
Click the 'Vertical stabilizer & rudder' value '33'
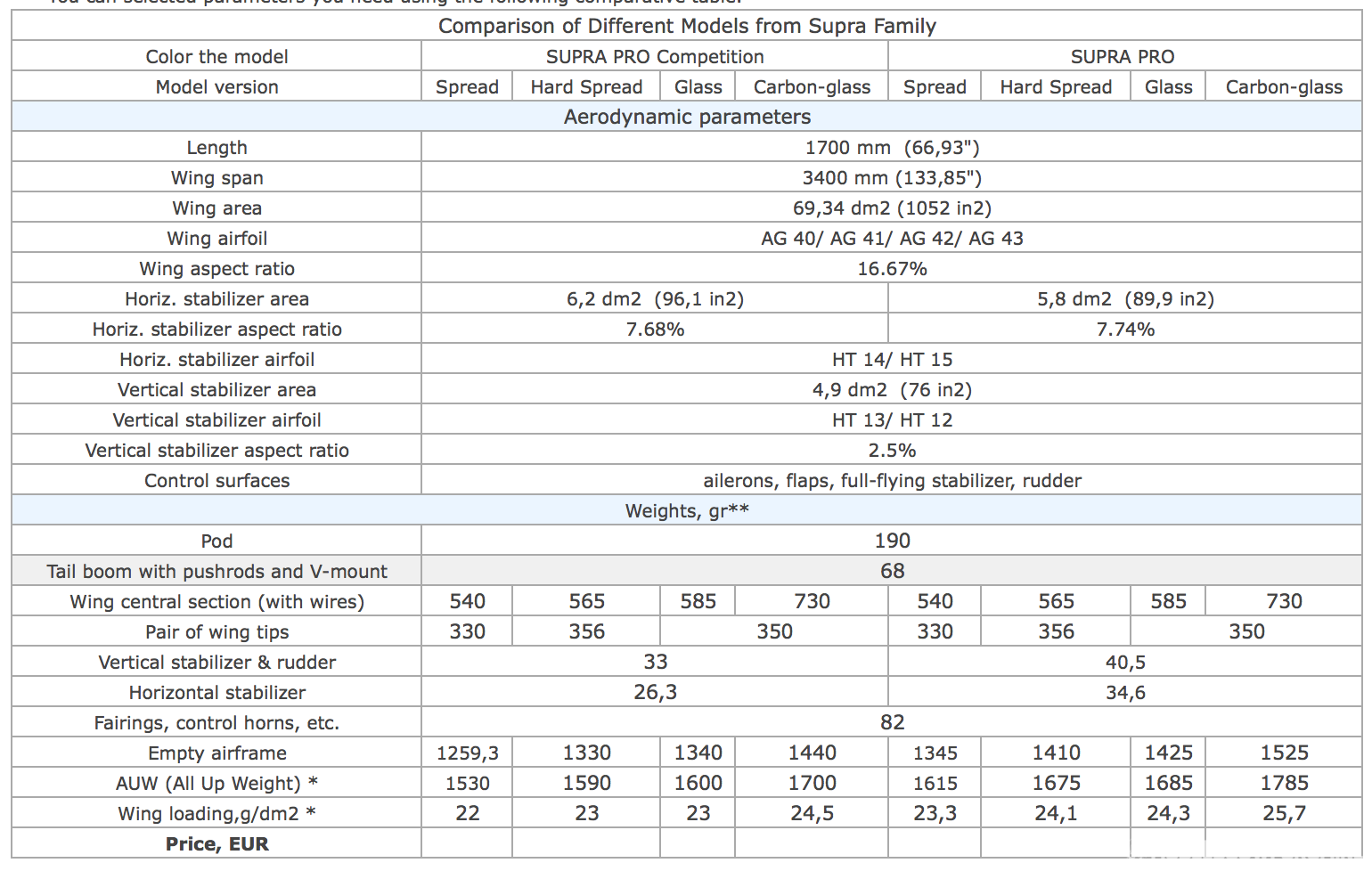click(x=655, y=662)
